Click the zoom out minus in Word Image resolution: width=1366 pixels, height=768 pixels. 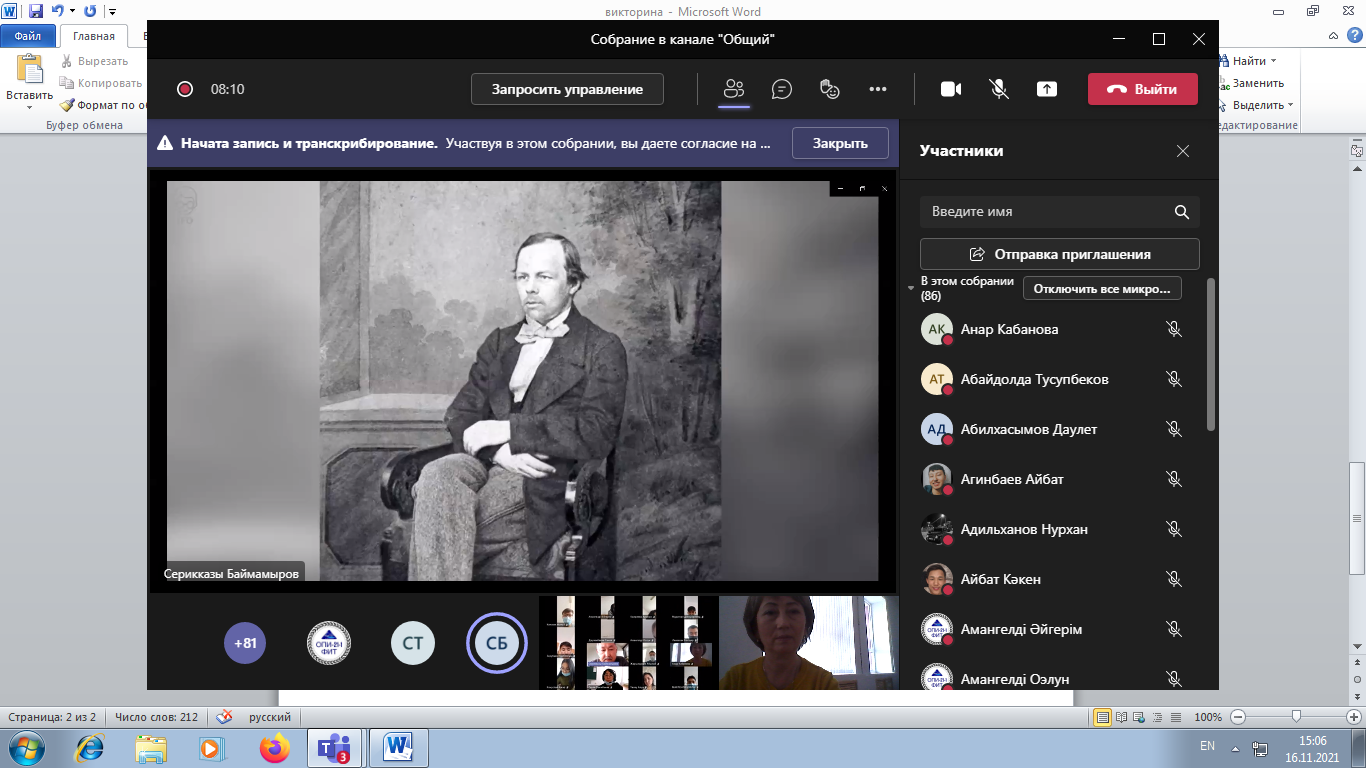[1238, 717]
